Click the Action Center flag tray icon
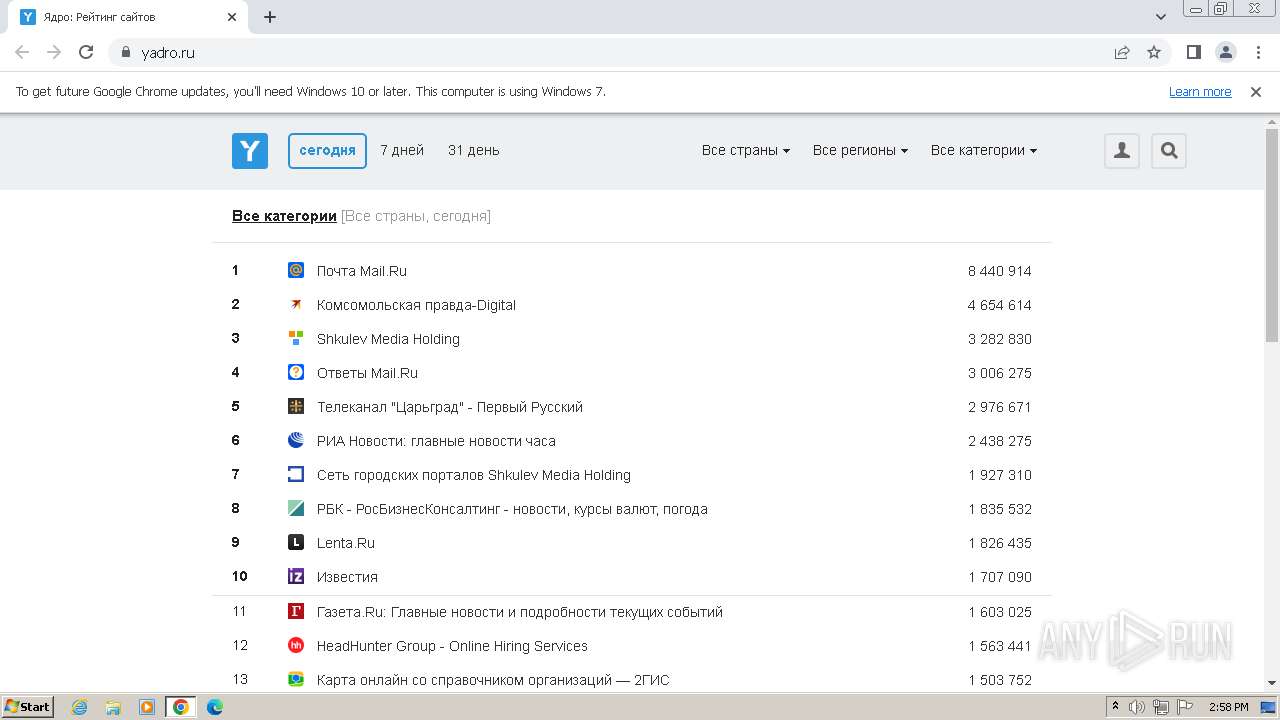The height and width of the screenshot is (720, 1280). pyautogui.click(x=1184, y=707)
